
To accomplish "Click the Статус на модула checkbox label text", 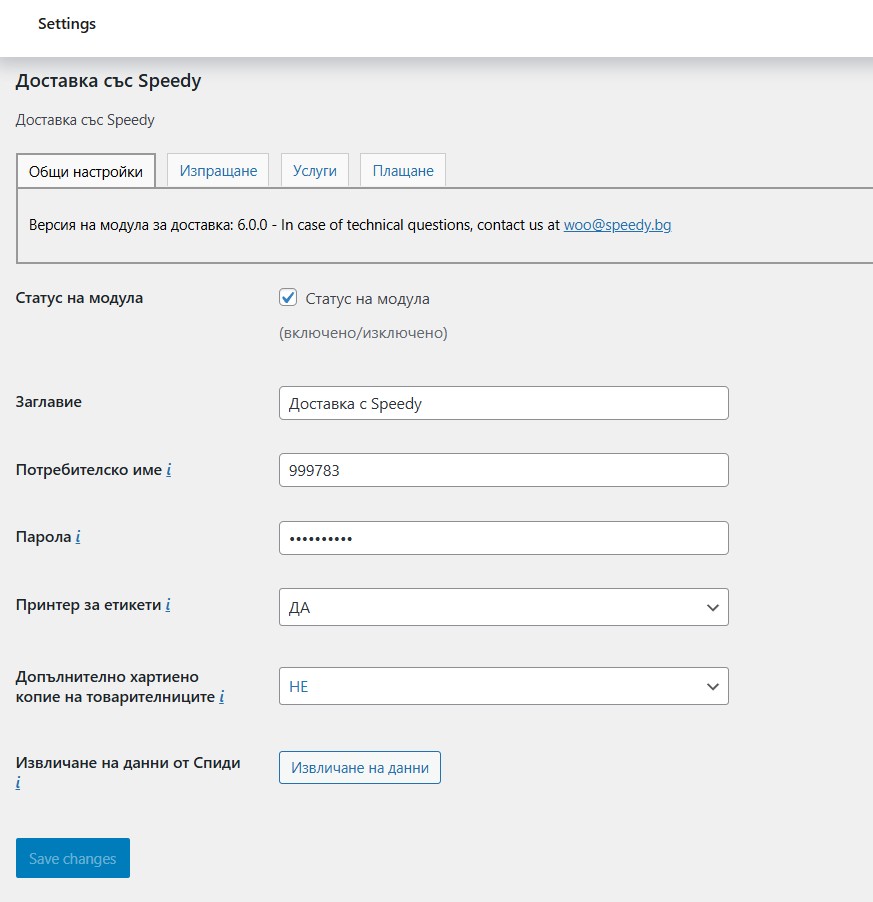I will [367, 298].
